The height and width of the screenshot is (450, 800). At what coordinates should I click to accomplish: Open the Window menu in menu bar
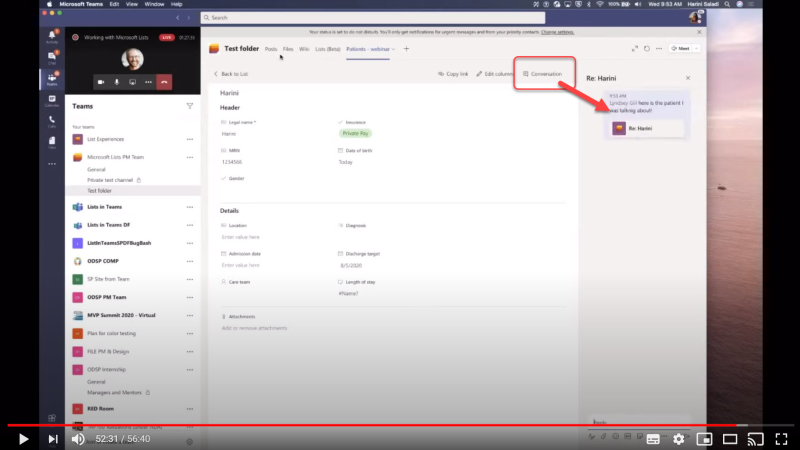pos(154,4)
